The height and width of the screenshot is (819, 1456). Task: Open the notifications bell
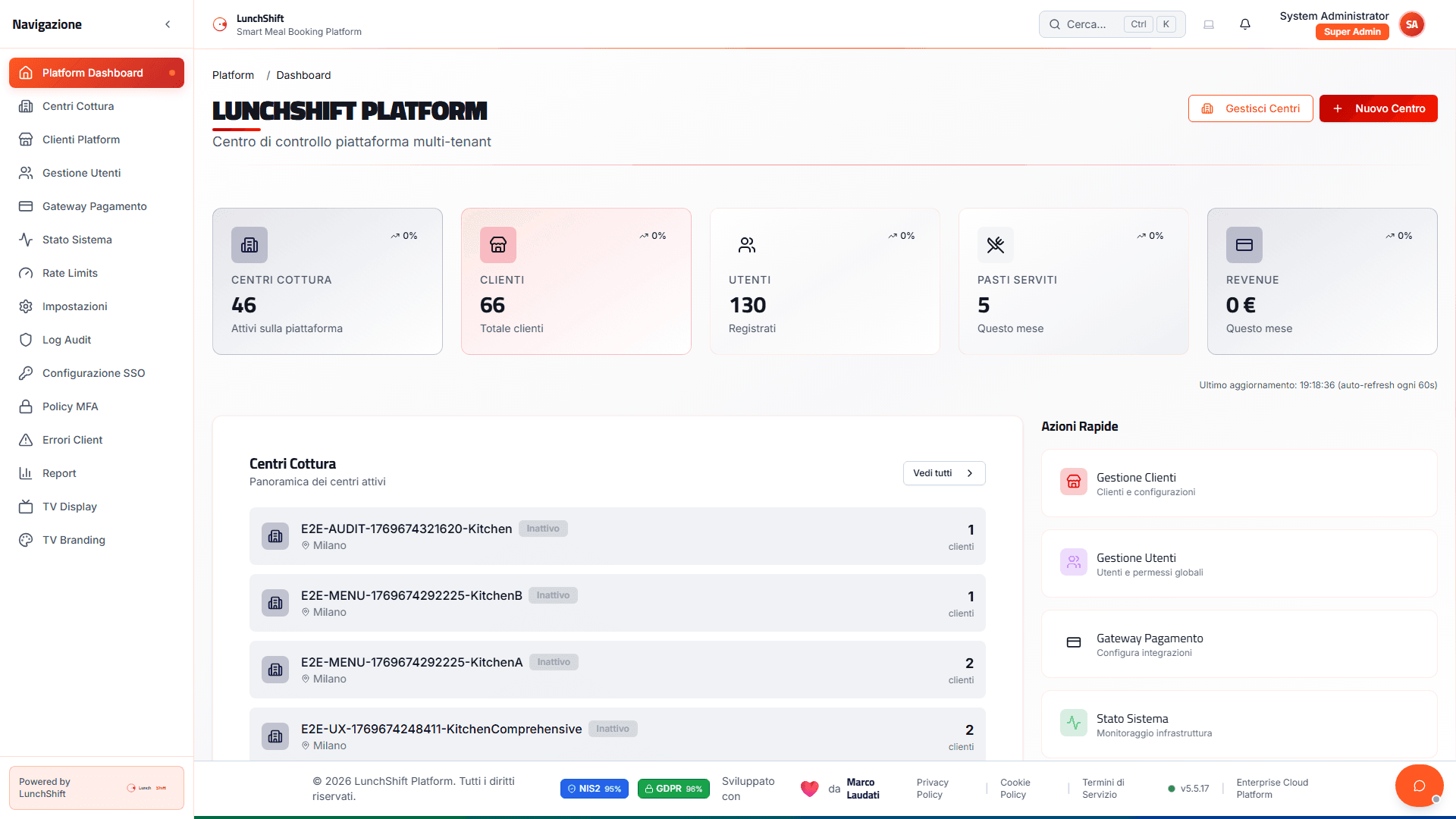1244,24
